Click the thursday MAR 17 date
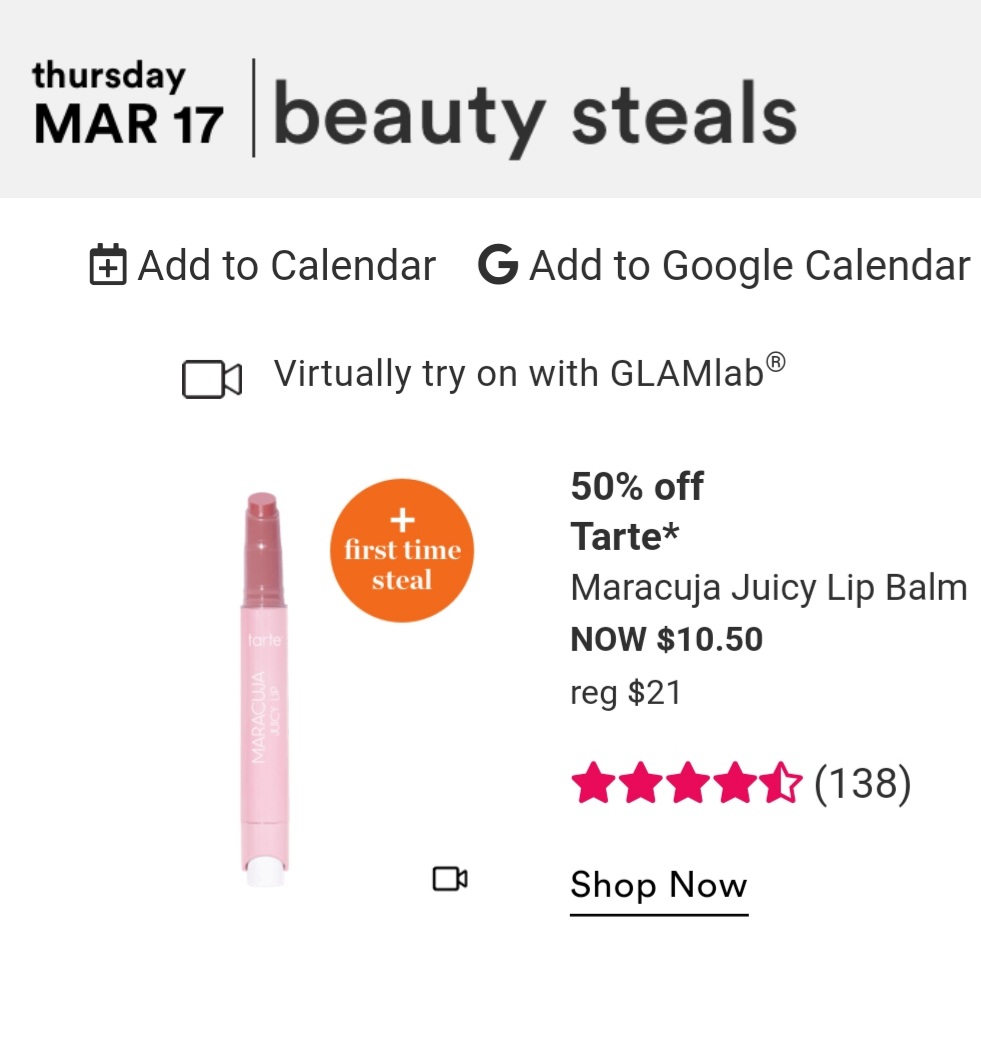 pyautogui.click(x=128, y=104)
